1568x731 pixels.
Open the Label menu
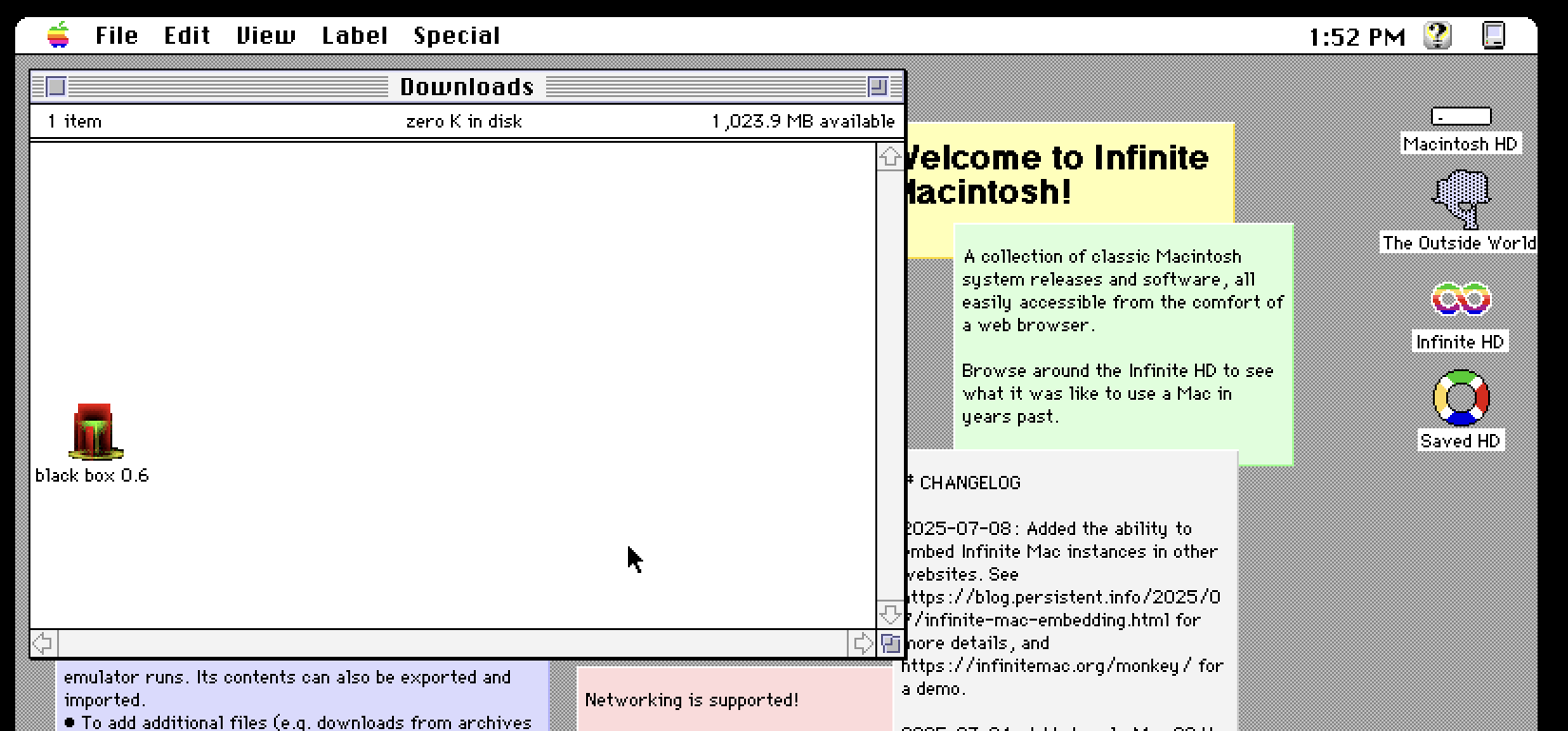coord(354,36)
